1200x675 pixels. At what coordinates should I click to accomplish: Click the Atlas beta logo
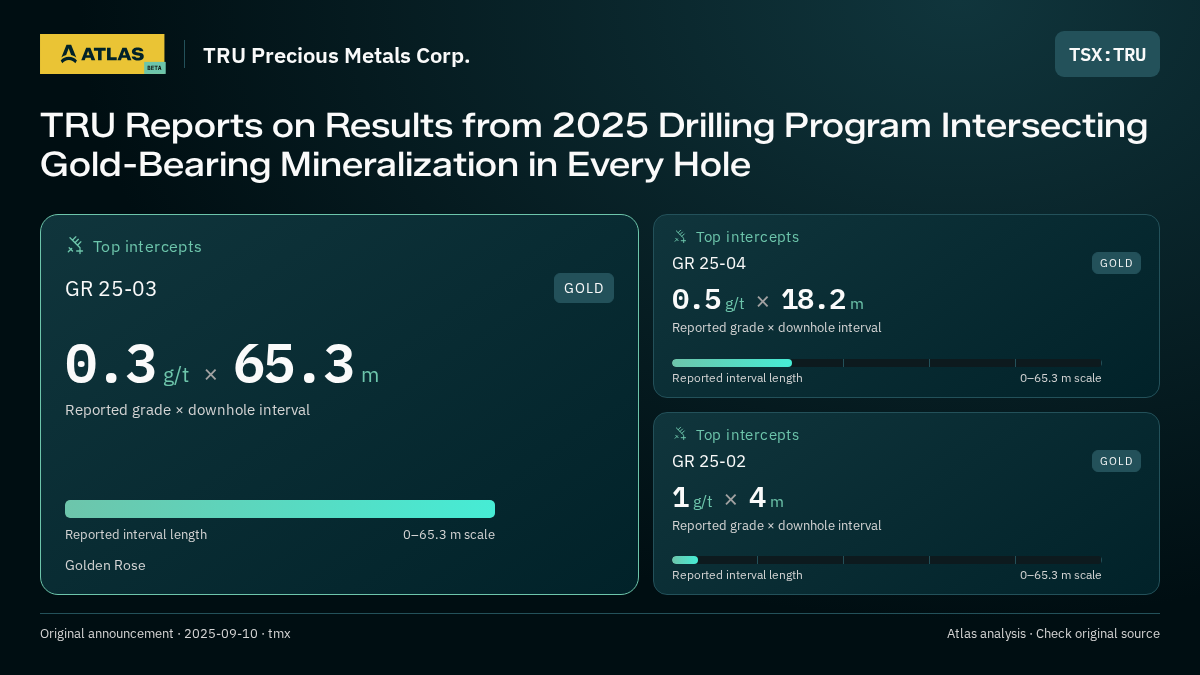coord(102,54)
